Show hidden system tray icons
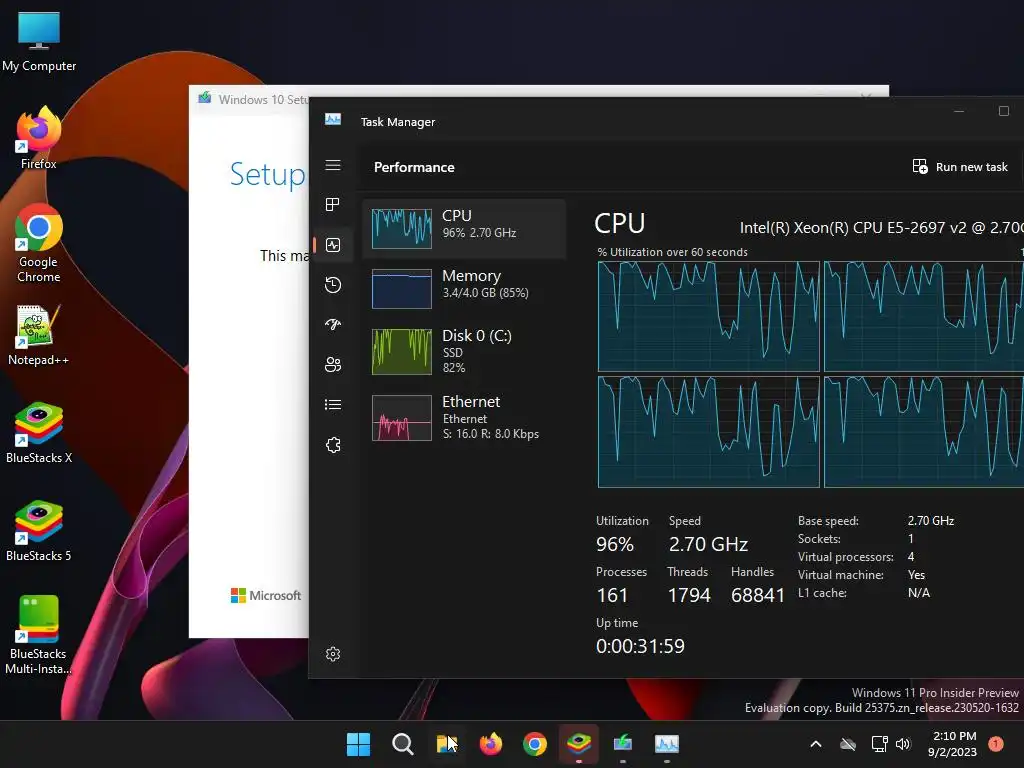This screenshot has height=768, width=1024. point(816,744)
